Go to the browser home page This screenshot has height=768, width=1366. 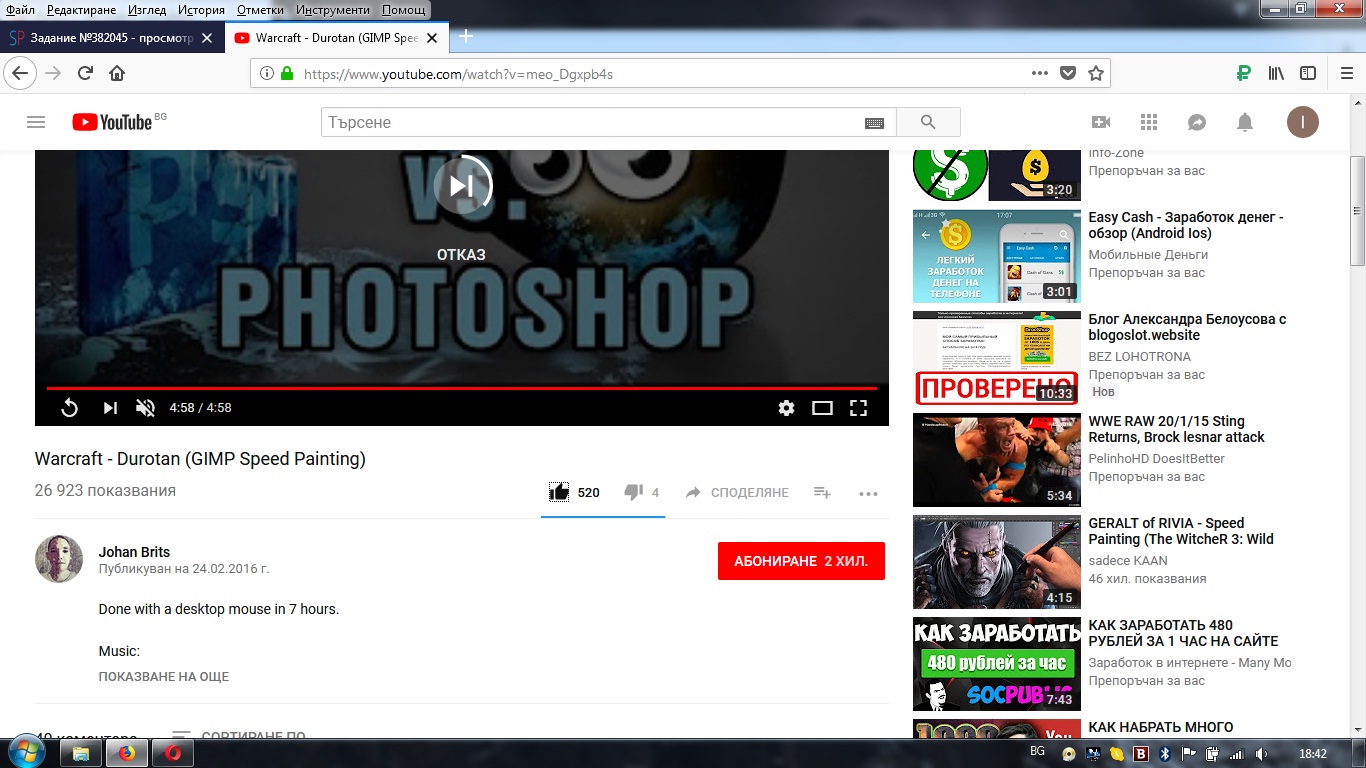tap(117, 73)
